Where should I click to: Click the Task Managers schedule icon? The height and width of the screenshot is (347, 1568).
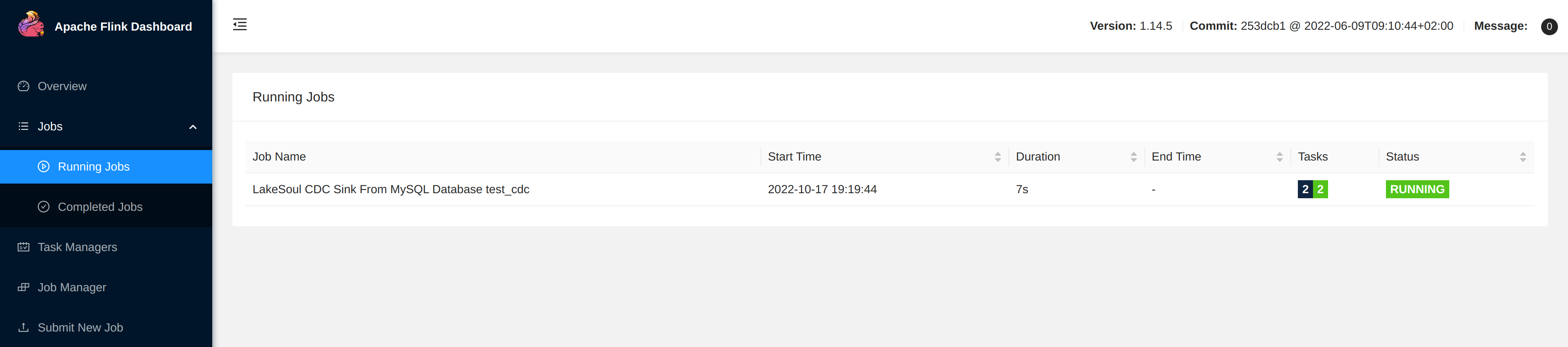click(24, 247)
